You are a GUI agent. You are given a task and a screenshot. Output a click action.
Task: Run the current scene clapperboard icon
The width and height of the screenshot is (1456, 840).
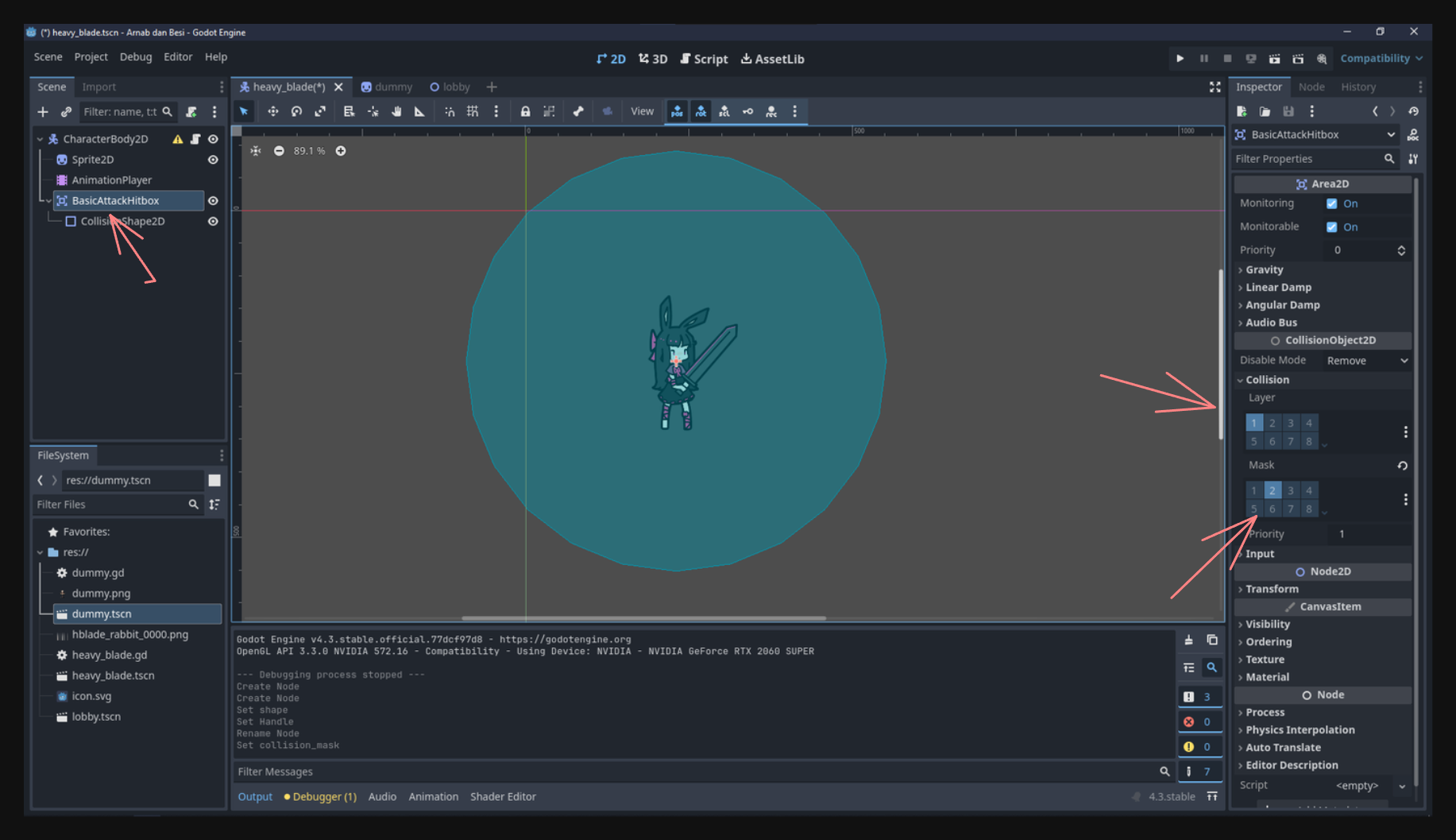(1274, 59)
